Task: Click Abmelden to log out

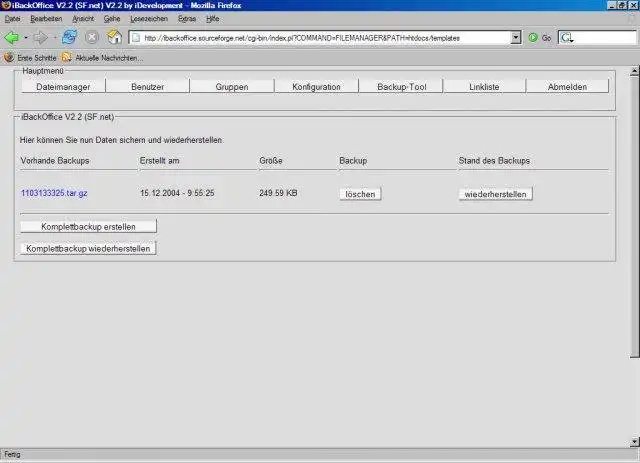Action: click(x=567, y=87)
